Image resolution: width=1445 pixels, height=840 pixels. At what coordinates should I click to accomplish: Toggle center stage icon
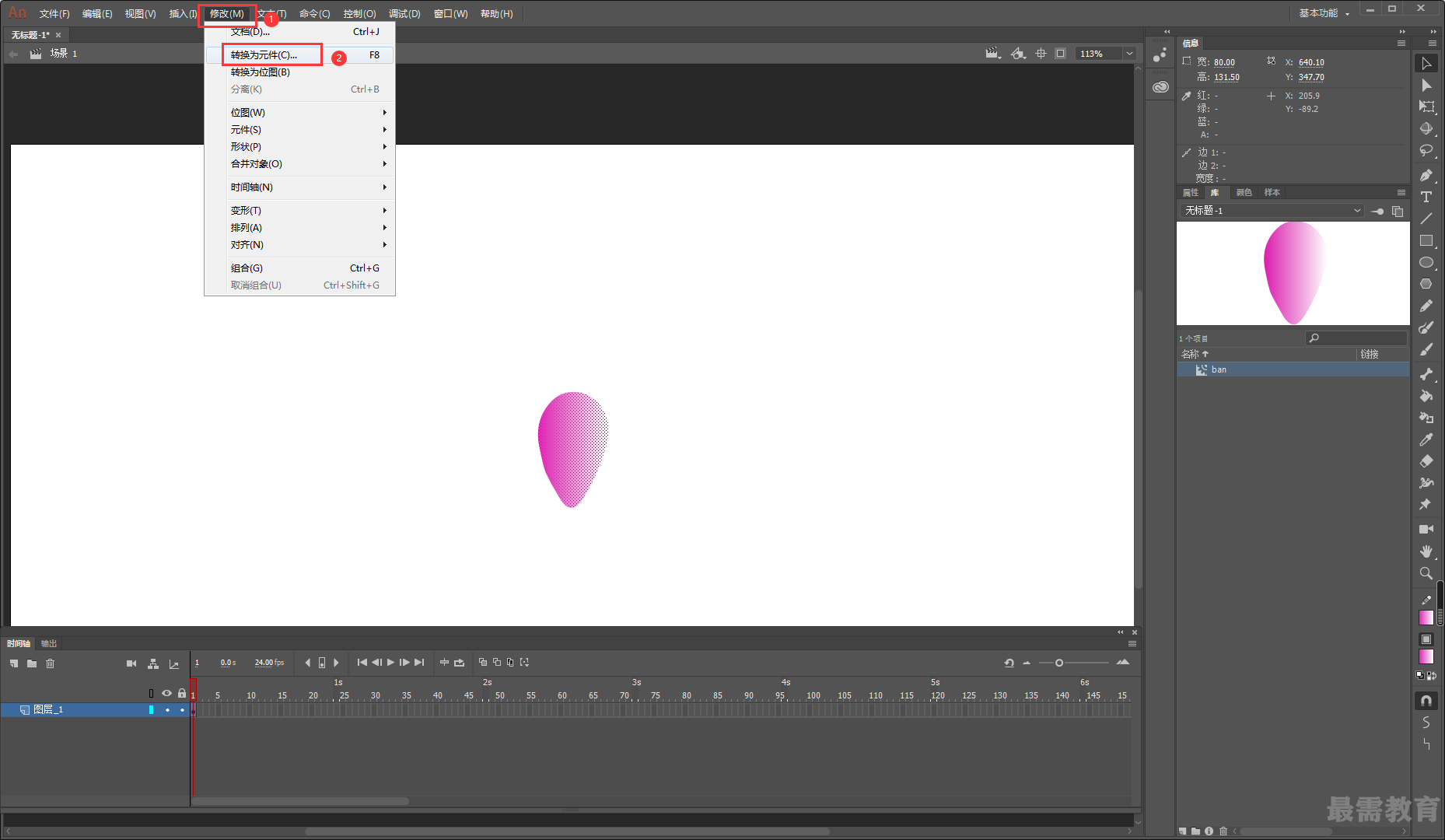tap(1041, 54)
